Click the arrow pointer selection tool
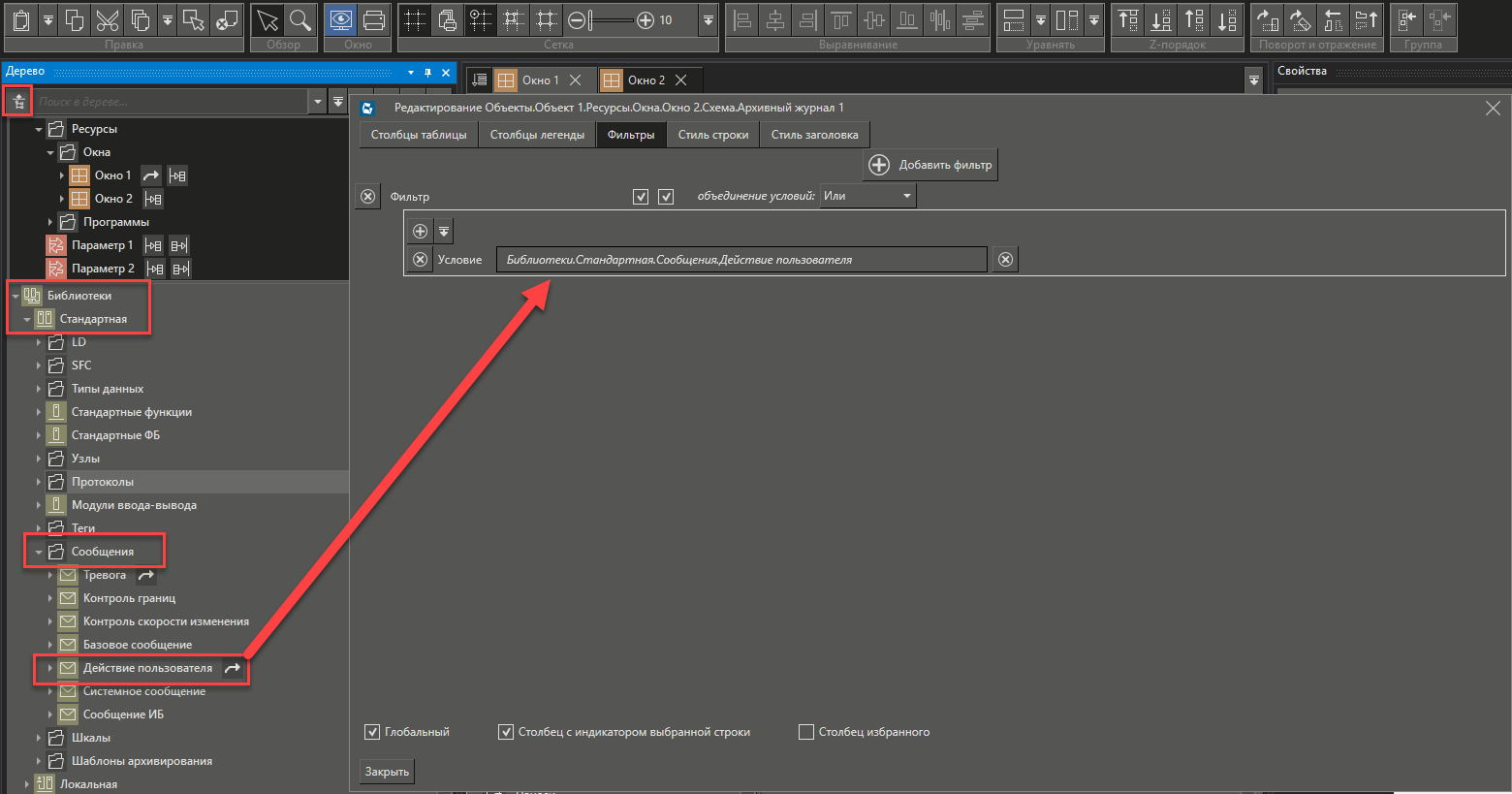This screenshot has height=794, width=1512. point(268,20)
